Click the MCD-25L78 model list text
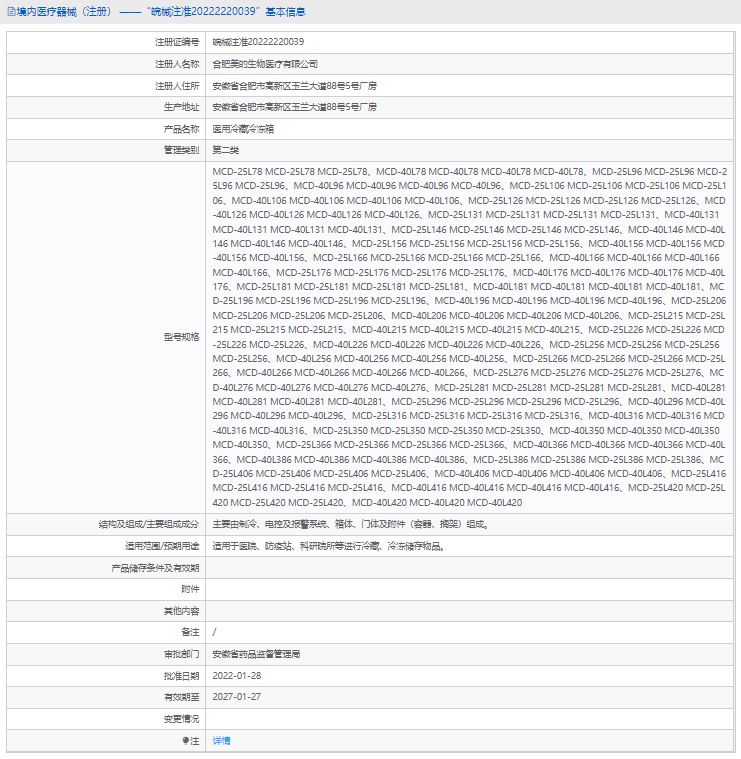 (469, 337)
